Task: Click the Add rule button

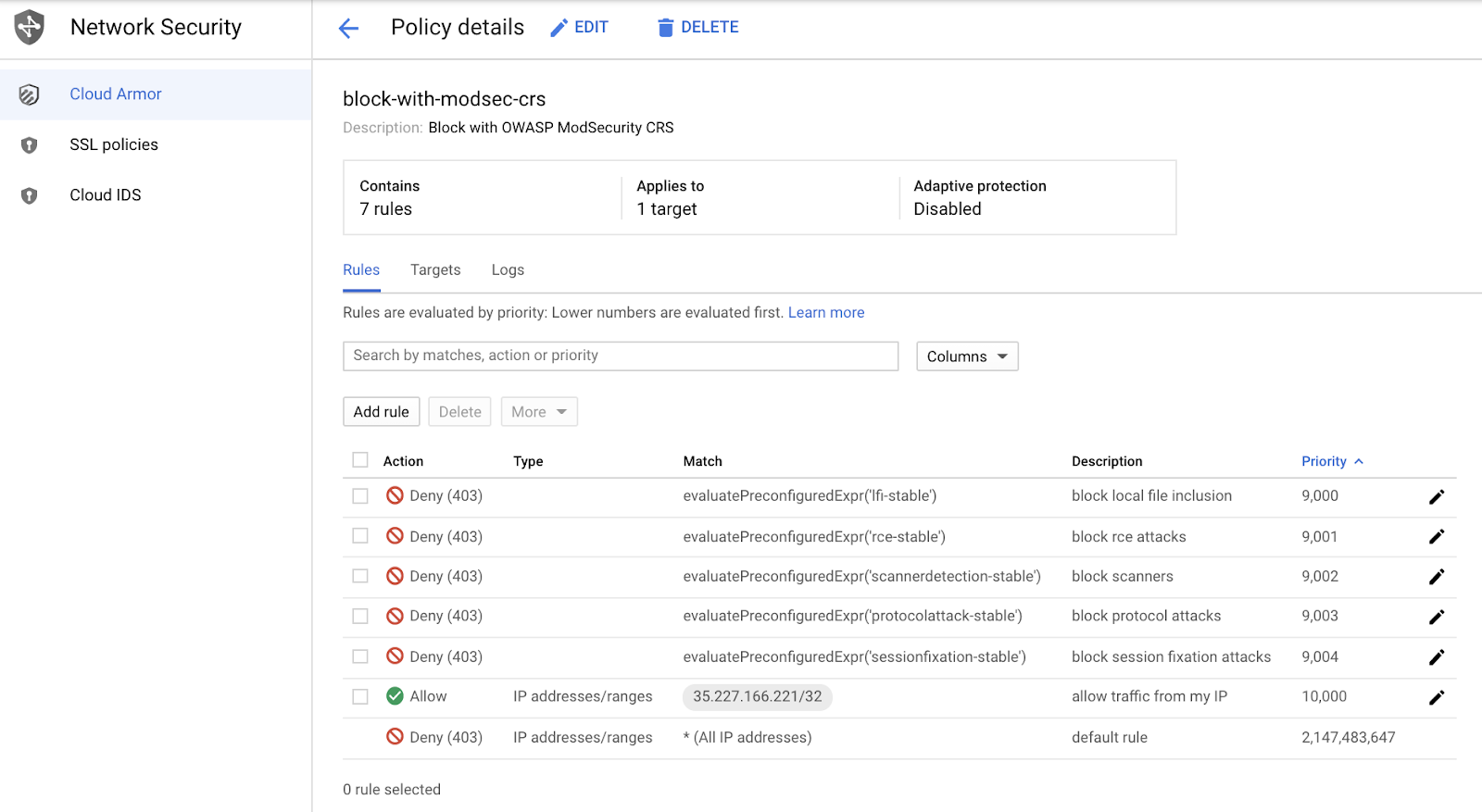Action: [381, 412]
